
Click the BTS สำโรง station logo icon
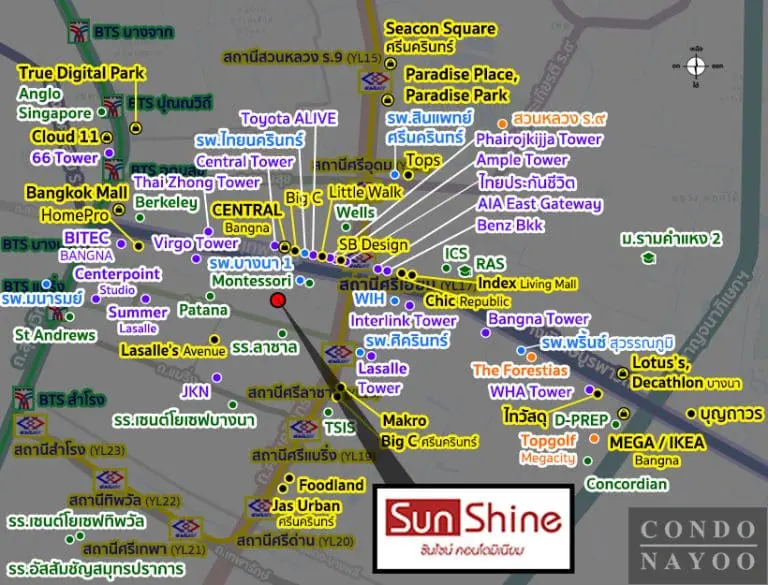23,398
